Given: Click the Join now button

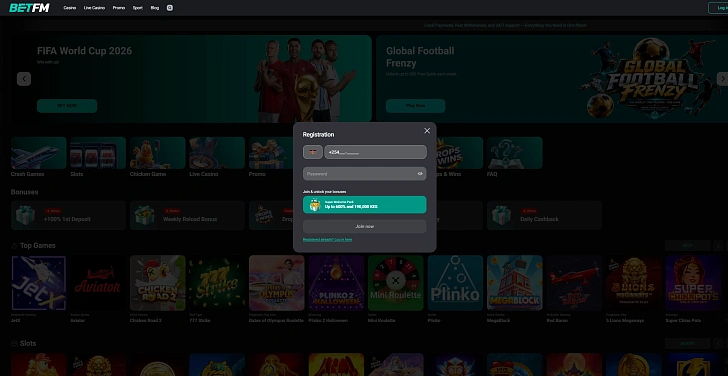Looking at the screenshot, I should (x=364, y=226).
